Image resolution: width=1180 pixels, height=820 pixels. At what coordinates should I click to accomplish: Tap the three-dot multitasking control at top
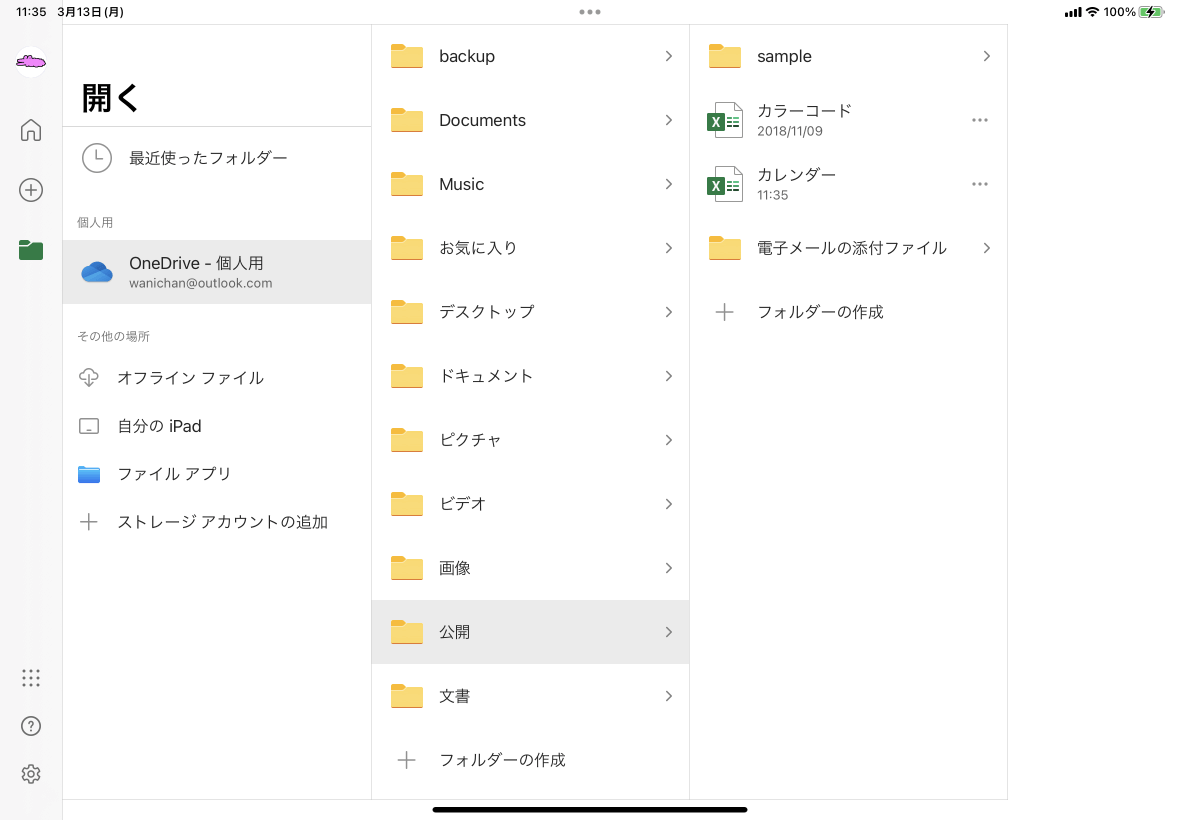coord(590,12)
